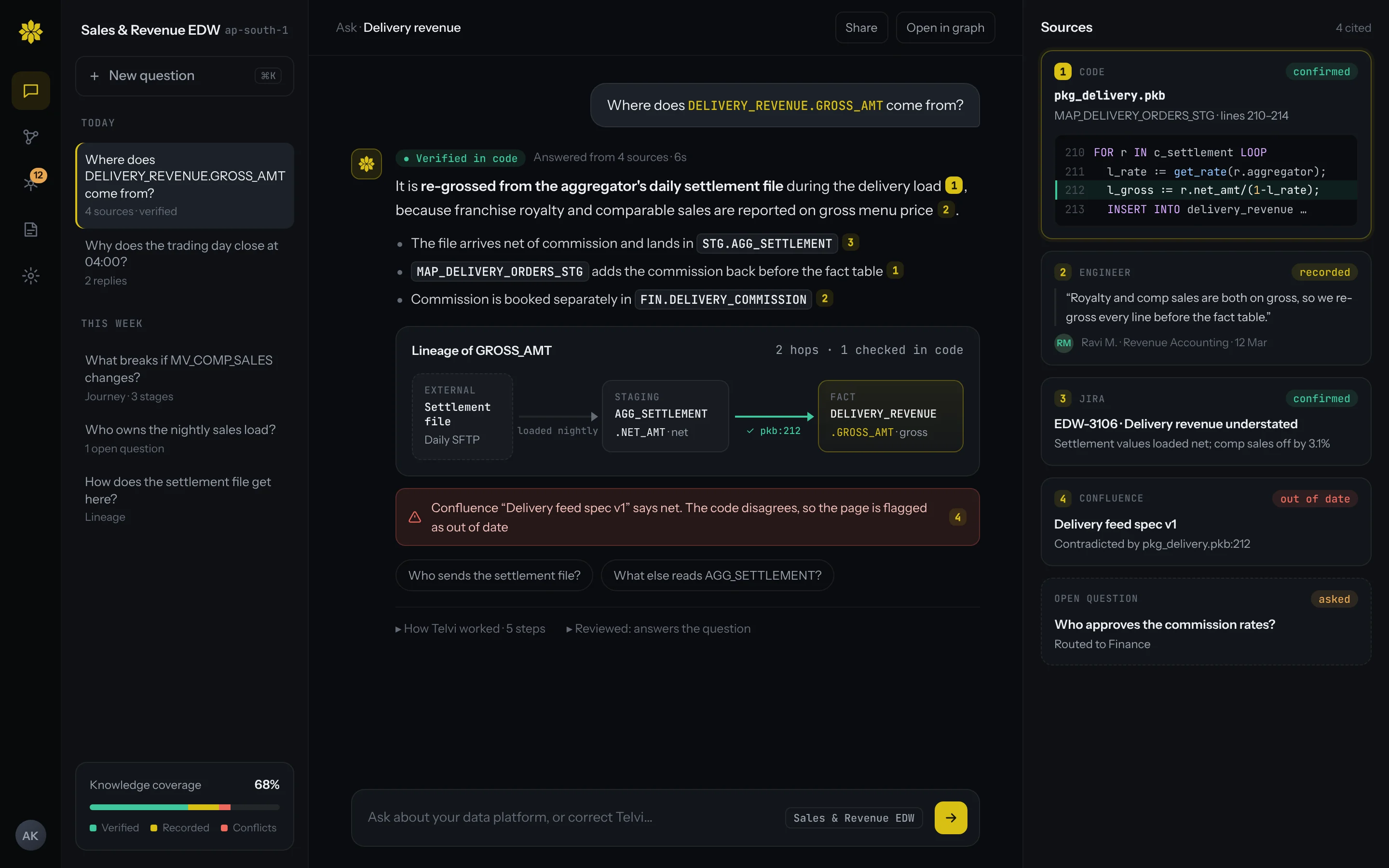Click citation badge 2 next to FIN.DELIVERY_COMMISSION
Viewport: 1389px width, 868px height.
click(824, 298)
